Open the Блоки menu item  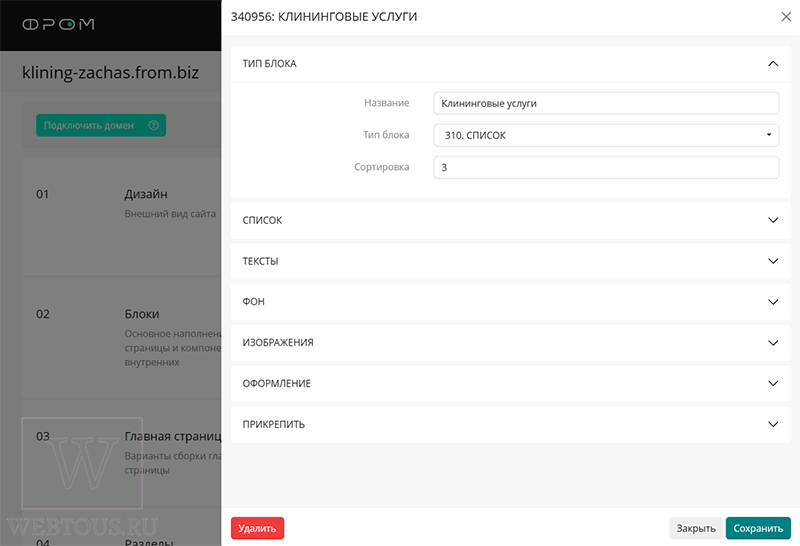pos(142,314)
